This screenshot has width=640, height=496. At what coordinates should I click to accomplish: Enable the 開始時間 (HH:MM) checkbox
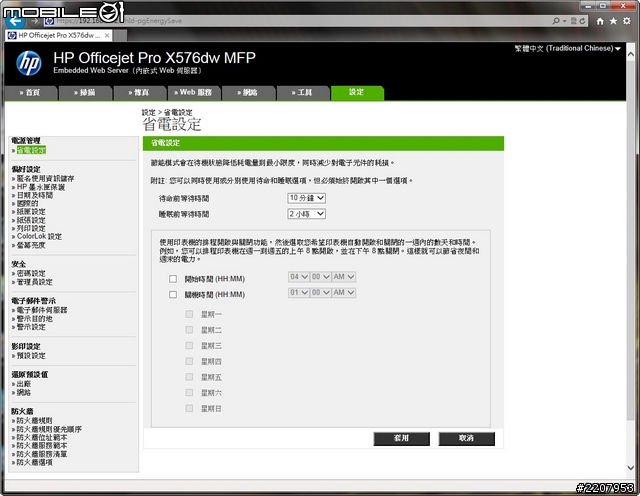tap(173, 279)
